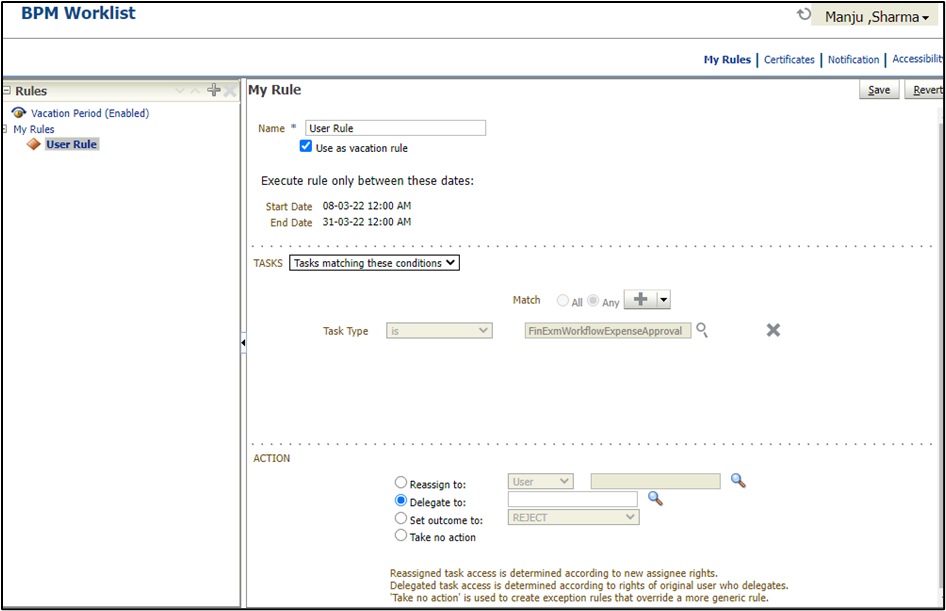The width and height of the screenshot is (946, 611).
Task: Remove Task Type condition with X icon
Action: click(x=773, y=330)
